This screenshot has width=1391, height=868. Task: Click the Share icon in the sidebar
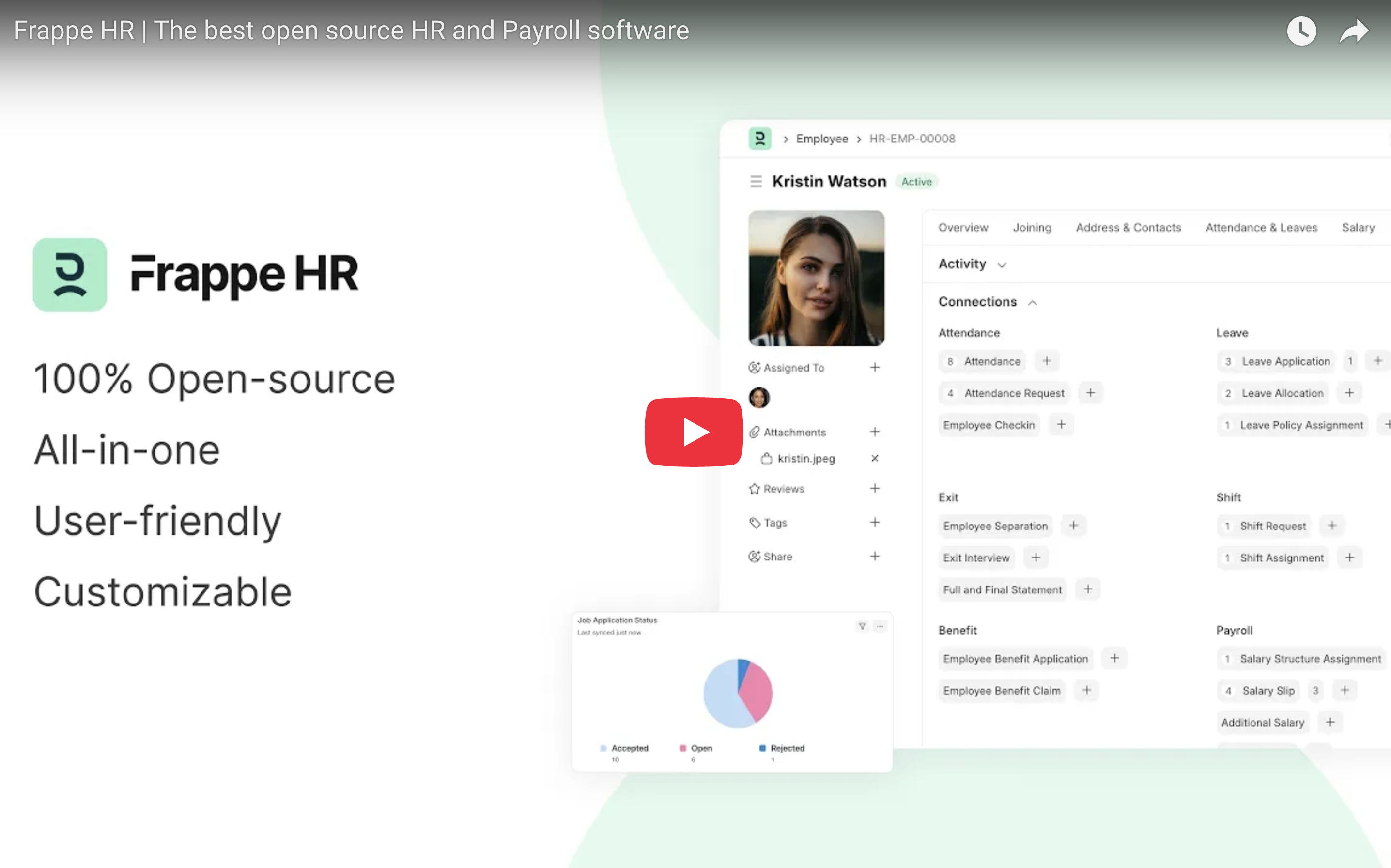click(754, 556)
